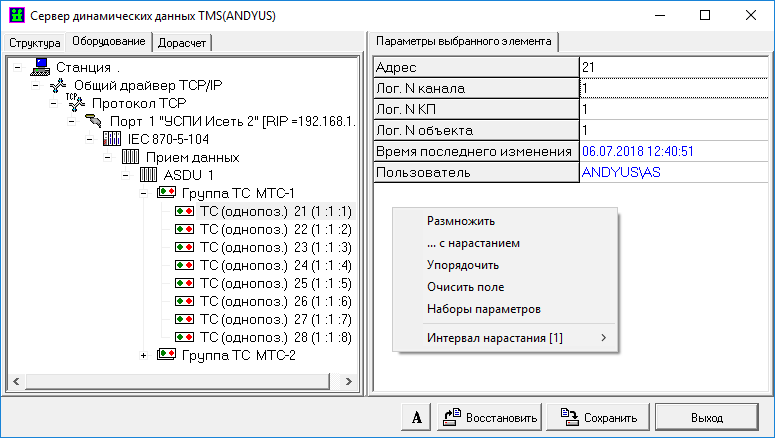Collapse the Группа ТС МТС-1 node
Viewport: 775px width, 438px height.
[x=144, y=193]
